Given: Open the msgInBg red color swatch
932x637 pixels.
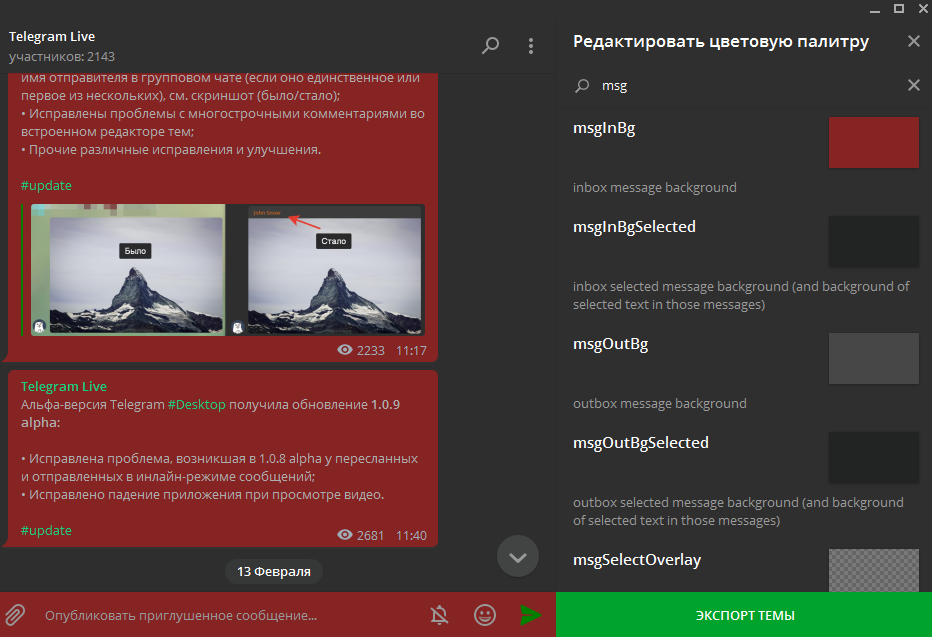Looking at the screenshot, I should (x=873, y=142).
